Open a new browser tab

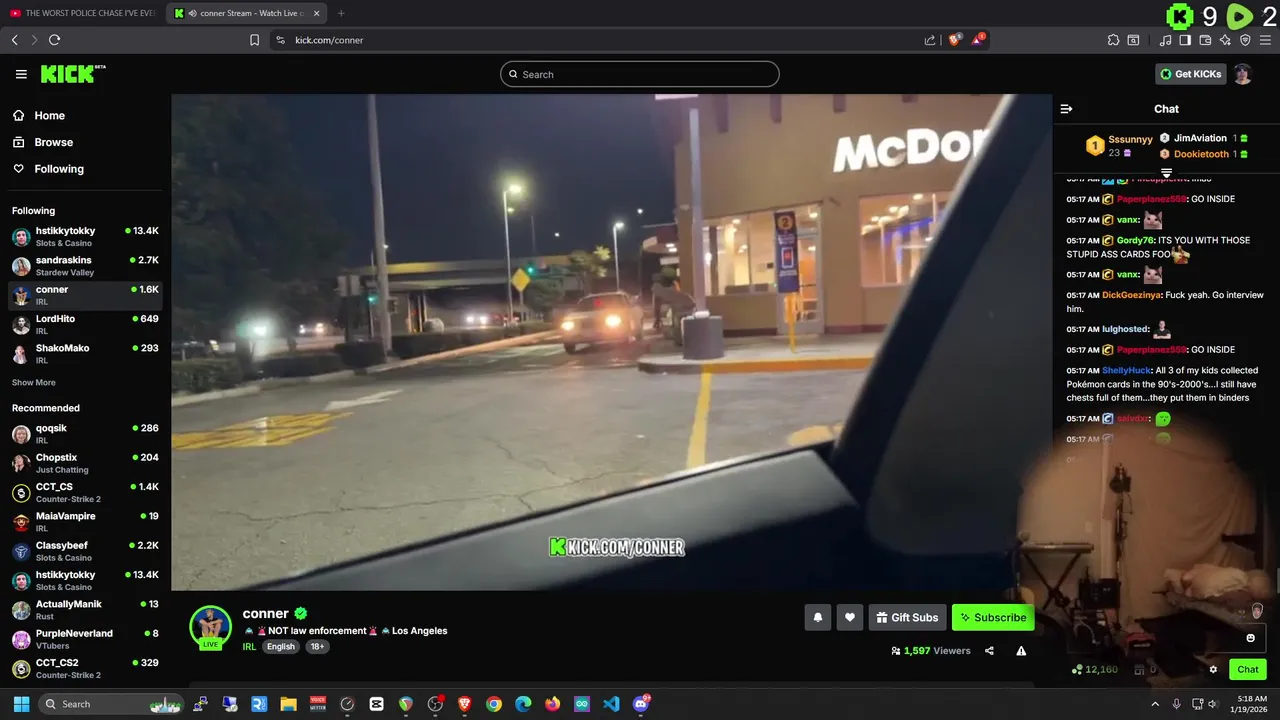coord(341,13)
